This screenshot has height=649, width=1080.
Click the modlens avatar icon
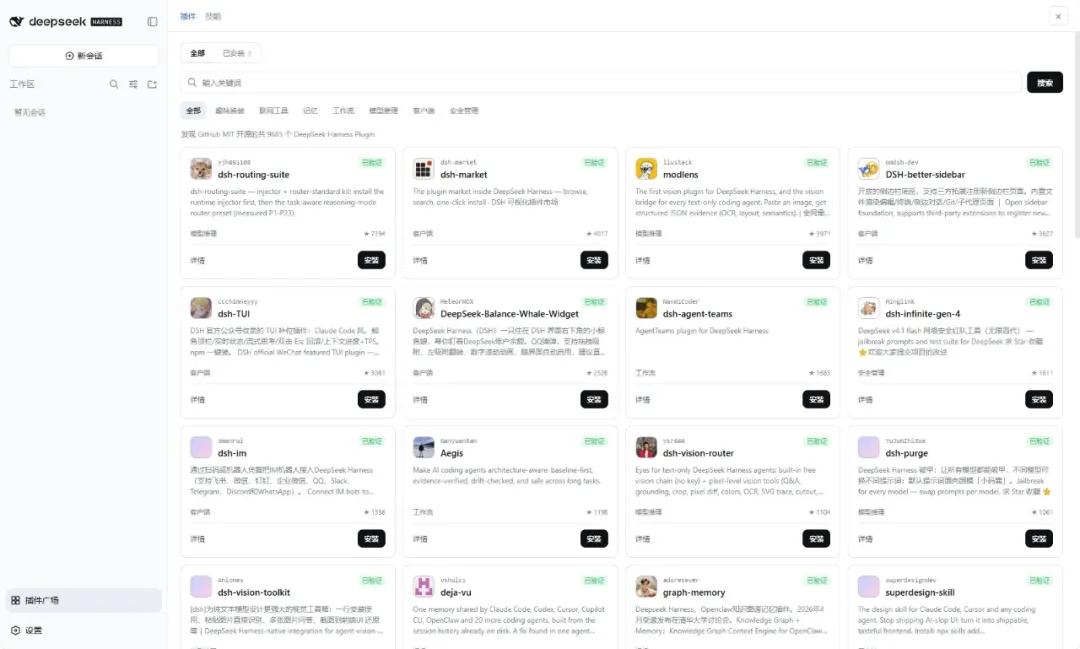[x=646, y=169]
